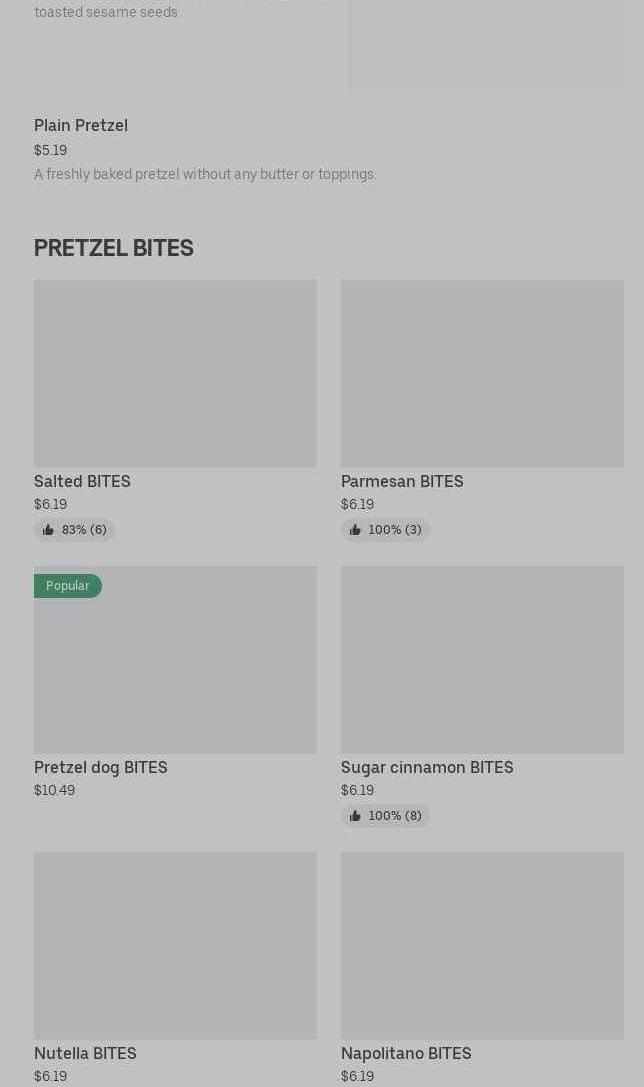Screen dimensions: 644x1087
Task: Open the Parmesan BITES image
Action: pyautogui.click(x=482, y=373)
